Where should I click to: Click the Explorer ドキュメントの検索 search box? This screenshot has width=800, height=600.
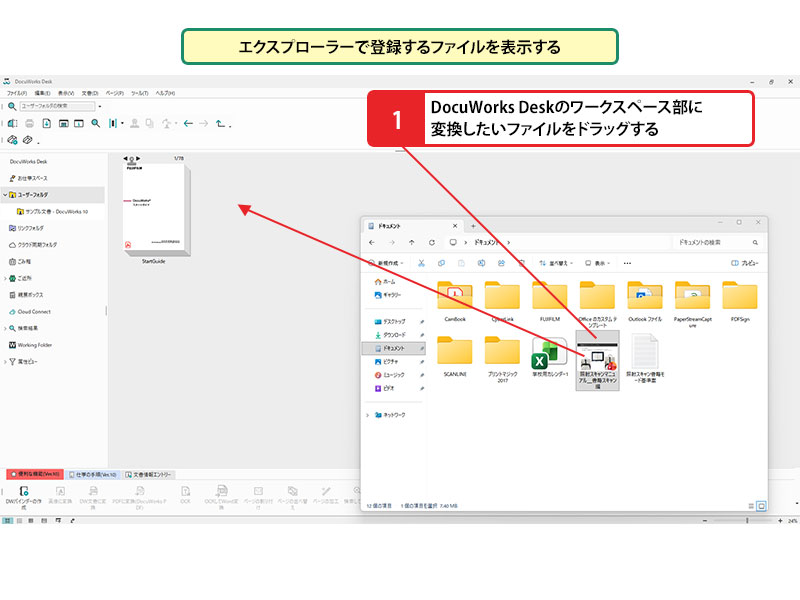click(x=717, y=242)
